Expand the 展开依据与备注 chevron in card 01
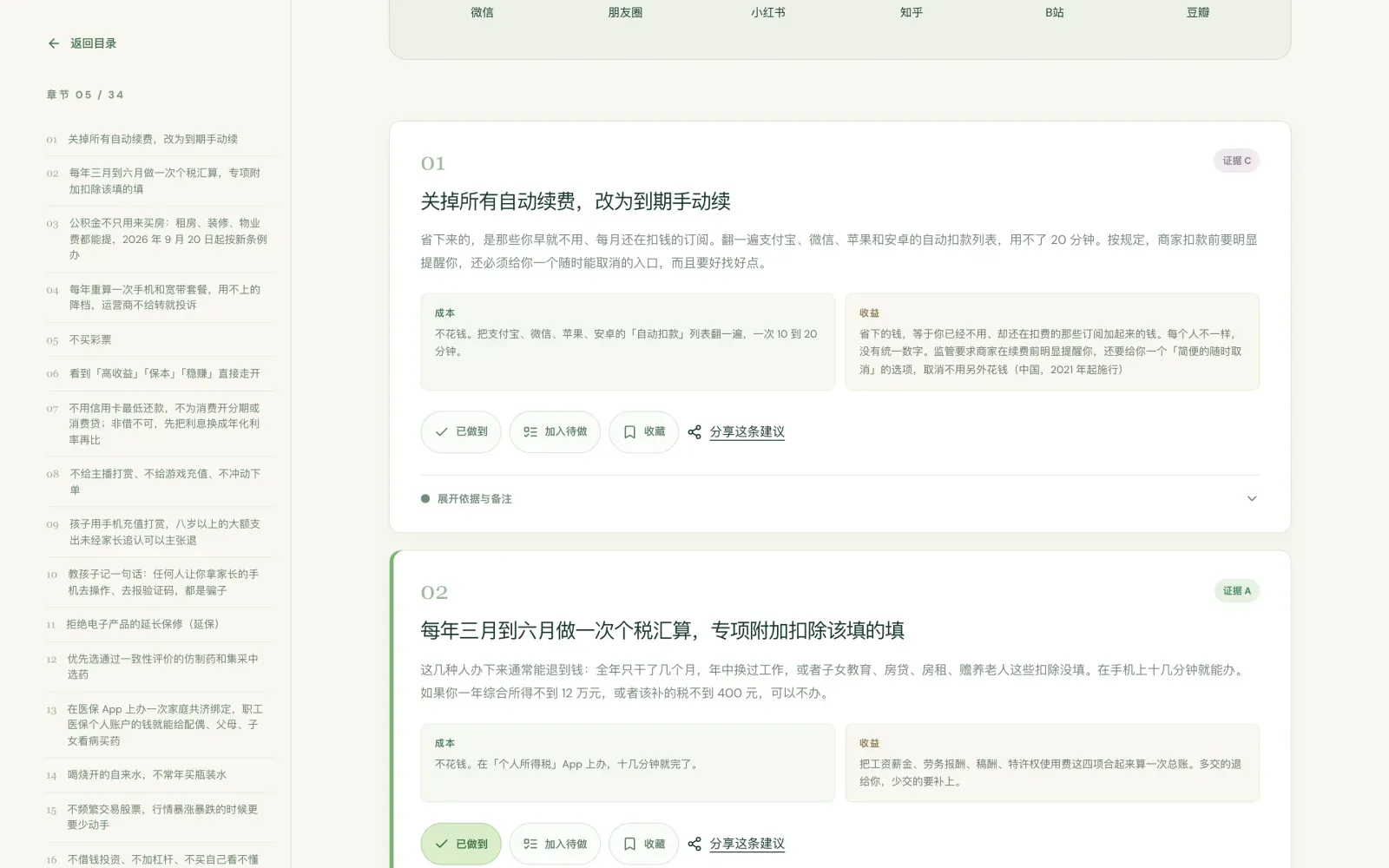The height and width of the screenshot is (868, 1389). click(1252, 499)
